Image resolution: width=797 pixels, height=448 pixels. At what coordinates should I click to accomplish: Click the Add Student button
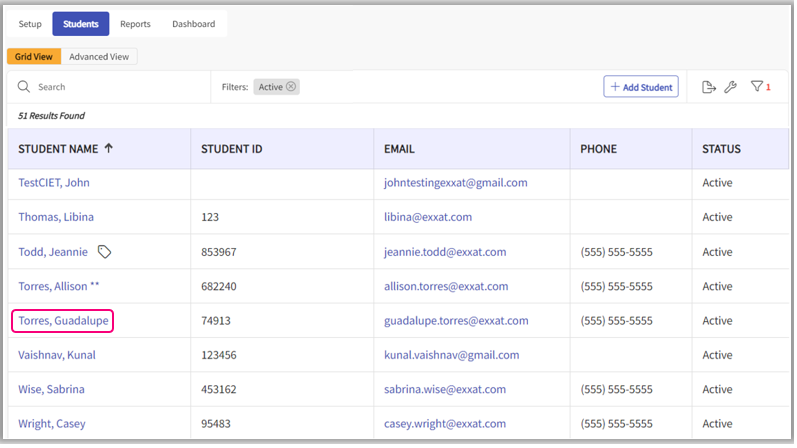pos(641,87)
